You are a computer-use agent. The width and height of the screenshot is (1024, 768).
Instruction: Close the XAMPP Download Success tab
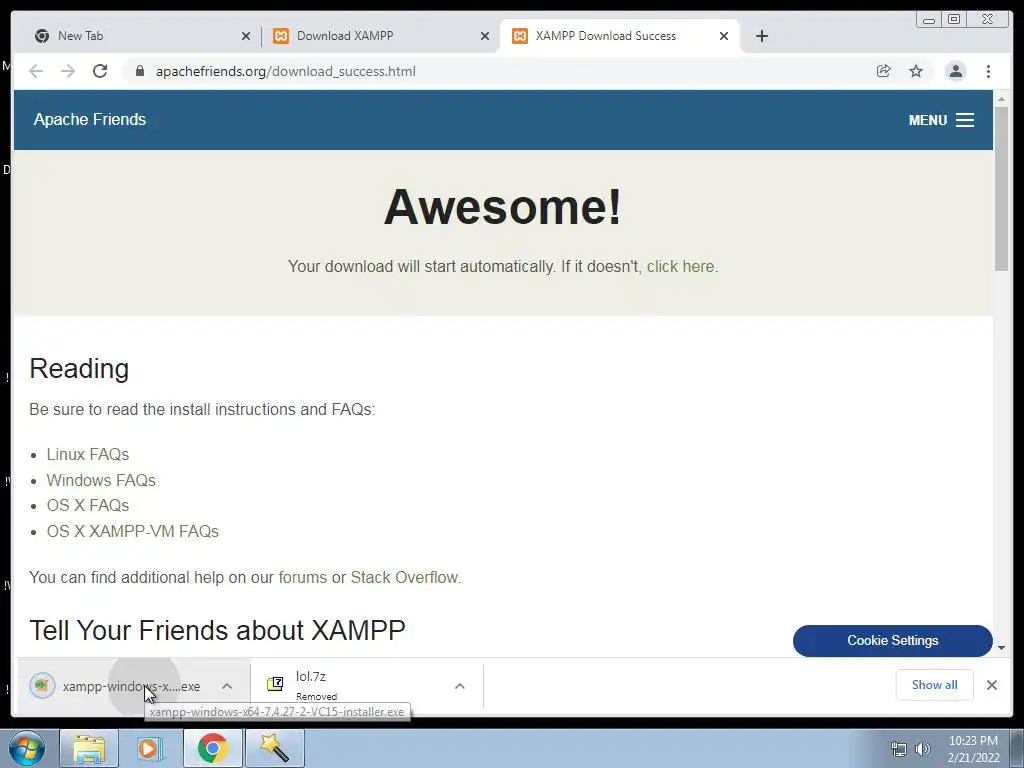(724, 37)
